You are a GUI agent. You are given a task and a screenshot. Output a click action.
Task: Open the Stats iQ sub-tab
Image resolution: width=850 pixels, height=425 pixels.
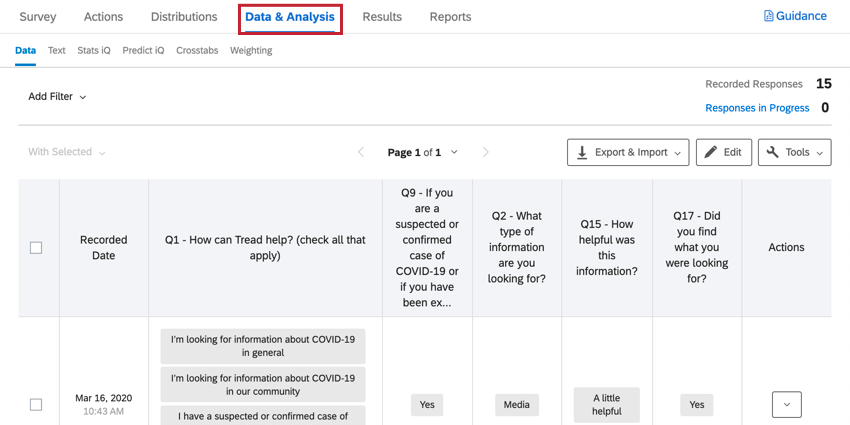pos(94,50)
